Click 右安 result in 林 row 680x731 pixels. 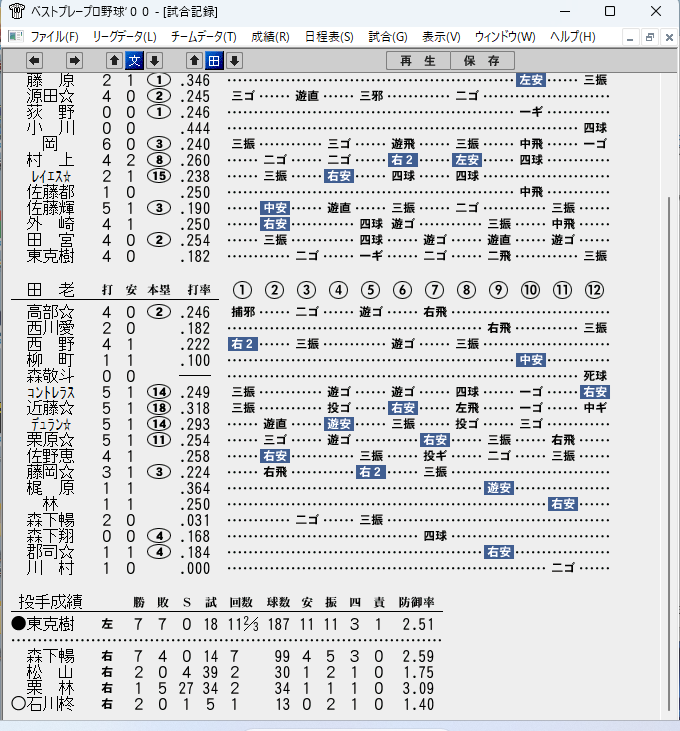click(x=563, y=504)
